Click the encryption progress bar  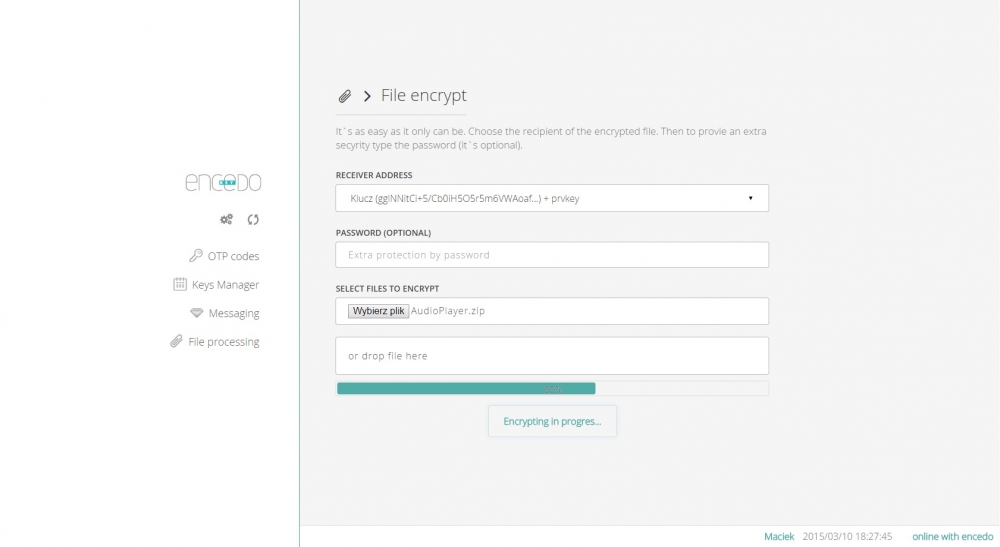[x=552, y=388]
